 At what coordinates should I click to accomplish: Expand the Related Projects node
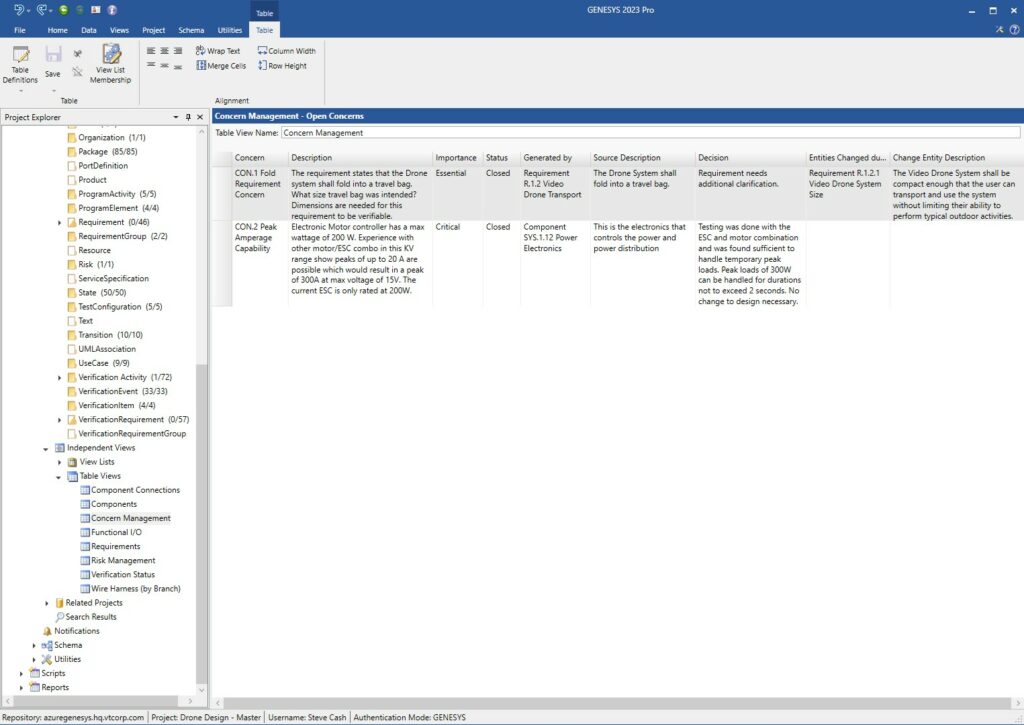click(x=45, y=602)
